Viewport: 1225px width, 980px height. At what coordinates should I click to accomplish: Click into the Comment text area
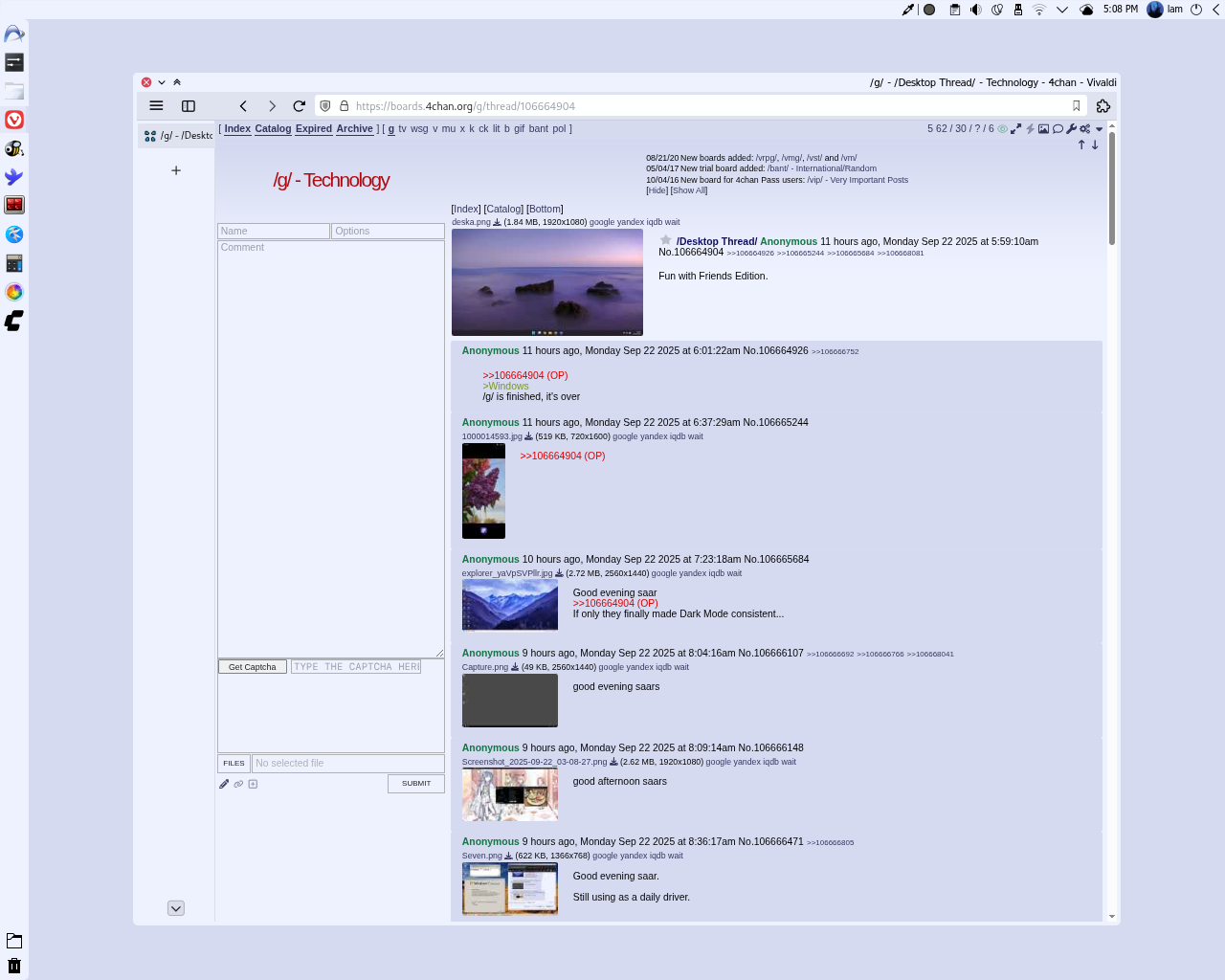click(331, 449)
